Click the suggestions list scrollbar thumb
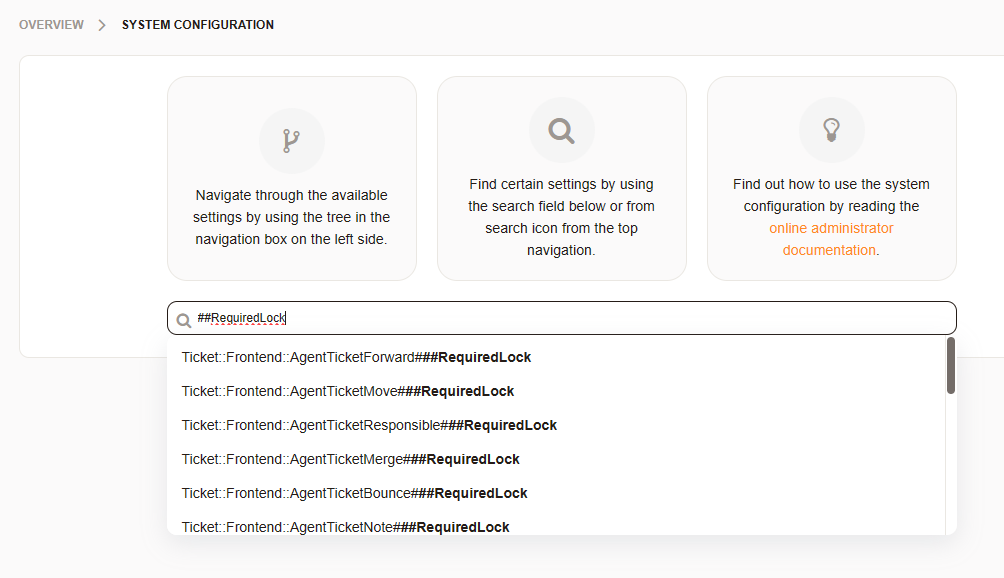Screen dimensions: 1004x578 click(950, 365)
